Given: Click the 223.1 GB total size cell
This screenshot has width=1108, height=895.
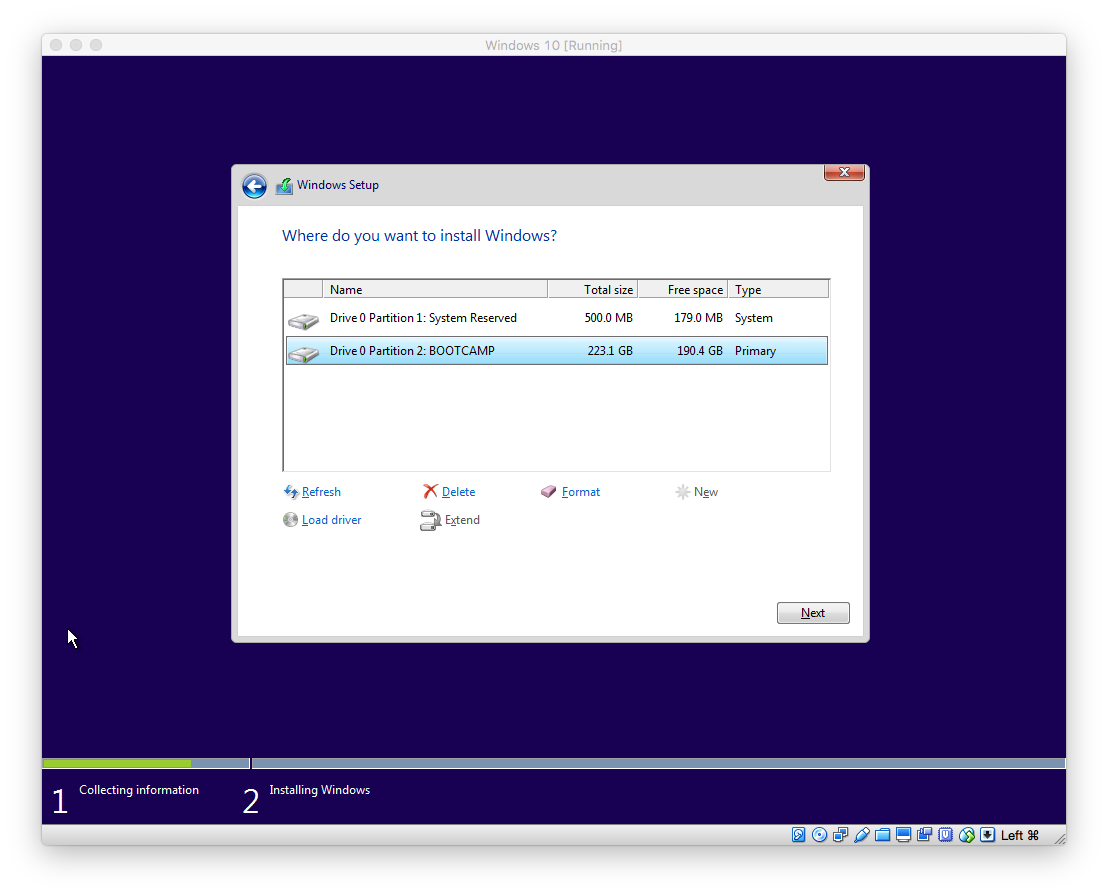Looking at the screenshot, I should click(x=610, y=351).
